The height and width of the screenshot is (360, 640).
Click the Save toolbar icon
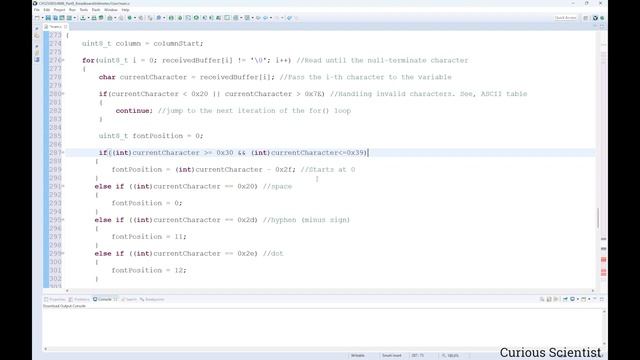tap(48, 18)
